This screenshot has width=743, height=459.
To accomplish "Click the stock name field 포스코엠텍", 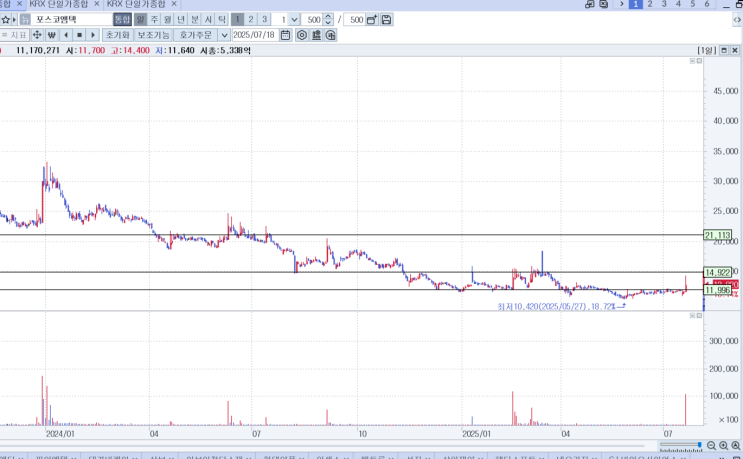I will (71, 19).
